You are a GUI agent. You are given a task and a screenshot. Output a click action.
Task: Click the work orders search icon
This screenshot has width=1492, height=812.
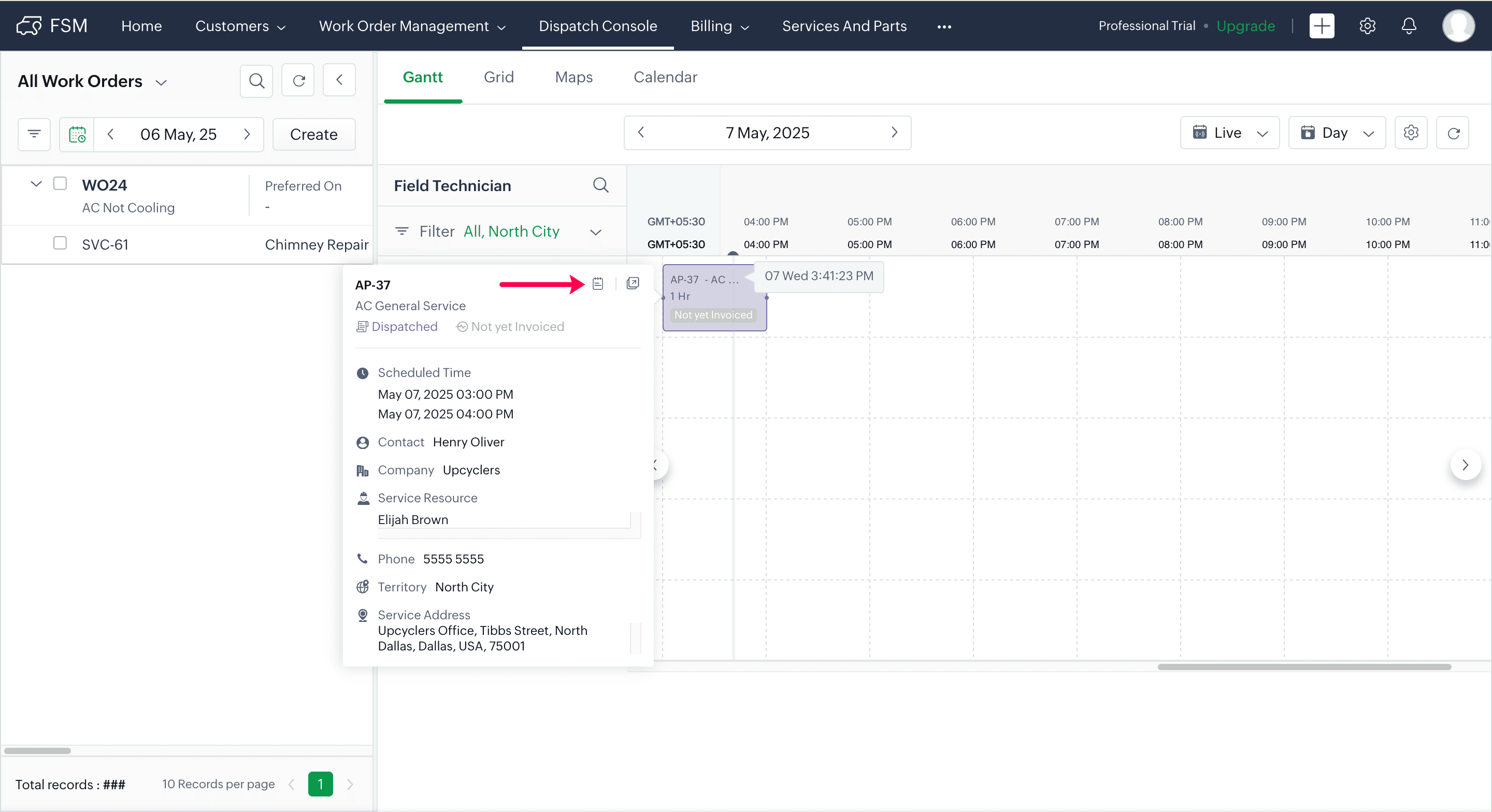pyautogui.click(x=256, y=81)
